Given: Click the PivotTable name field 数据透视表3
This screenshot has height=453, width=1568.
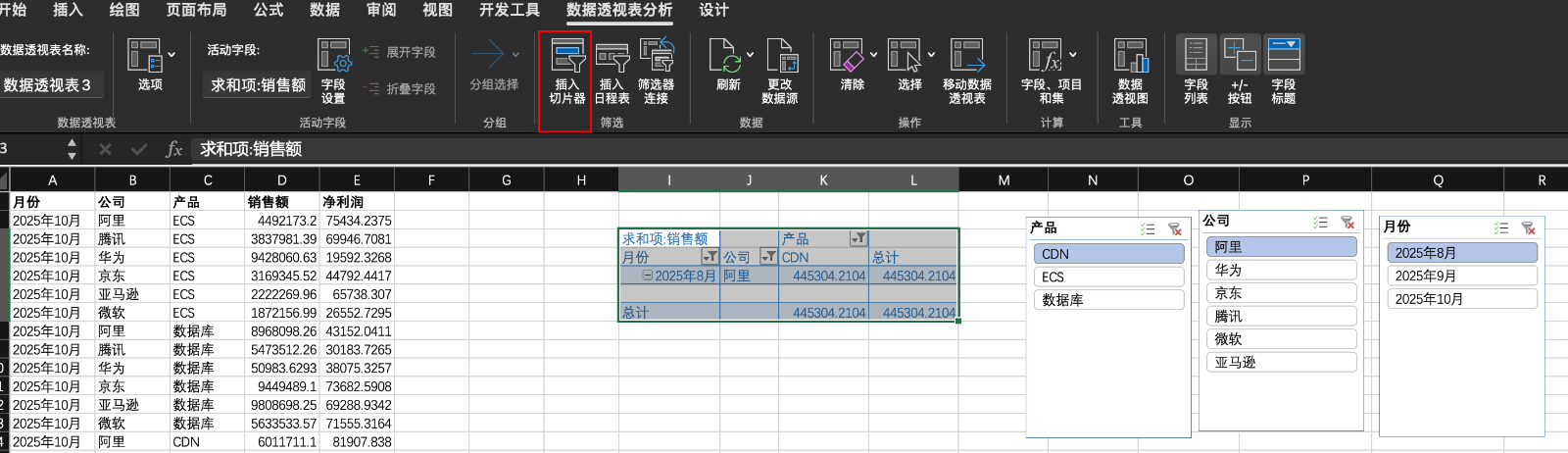Looking at the screenshot, I should [49, 85].
